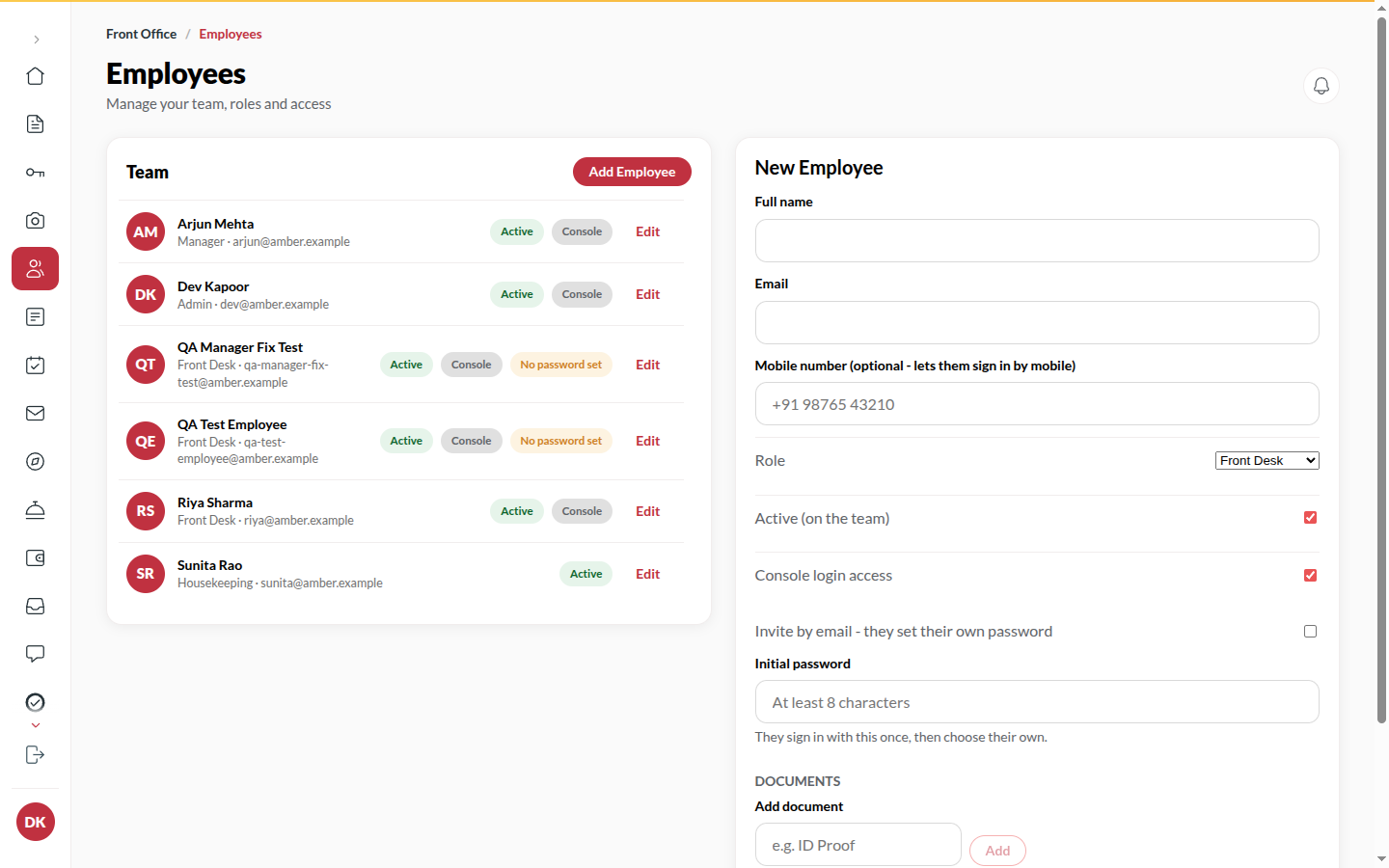1389x868 pixels.
Task: Open the circled checkmark icon in sidebar
Action: (36, 702)
